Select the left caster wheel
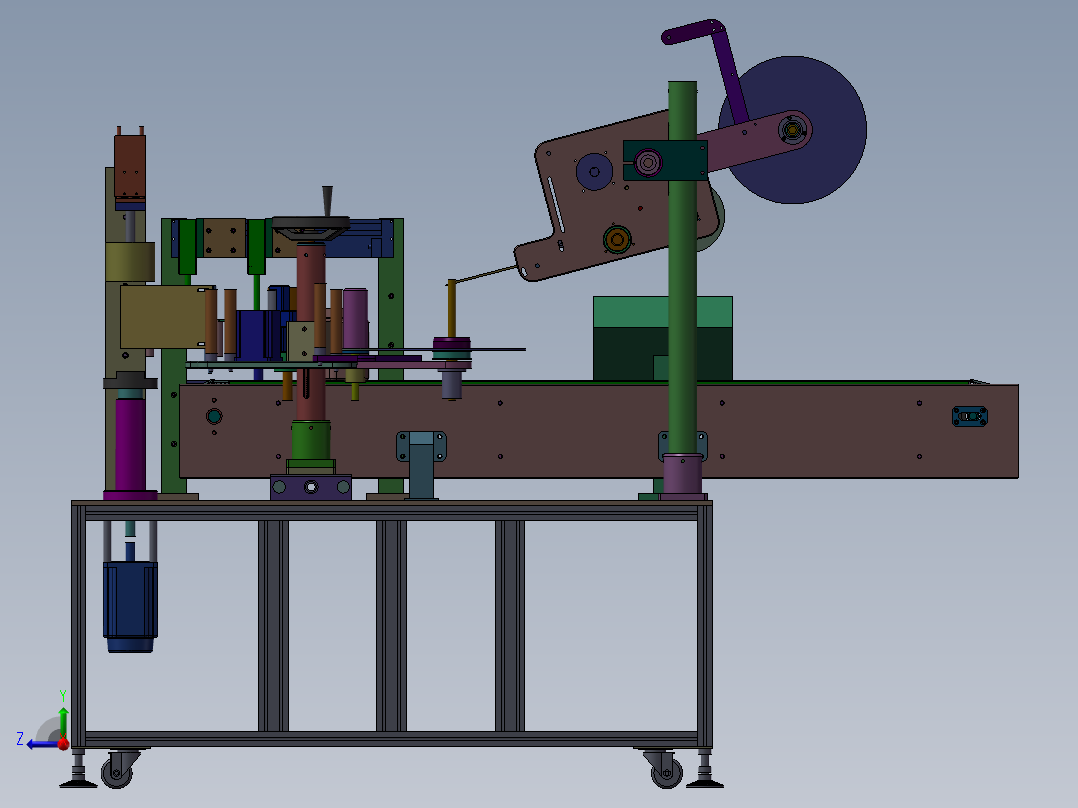The image size is (1078, 808). coord(117,773)
